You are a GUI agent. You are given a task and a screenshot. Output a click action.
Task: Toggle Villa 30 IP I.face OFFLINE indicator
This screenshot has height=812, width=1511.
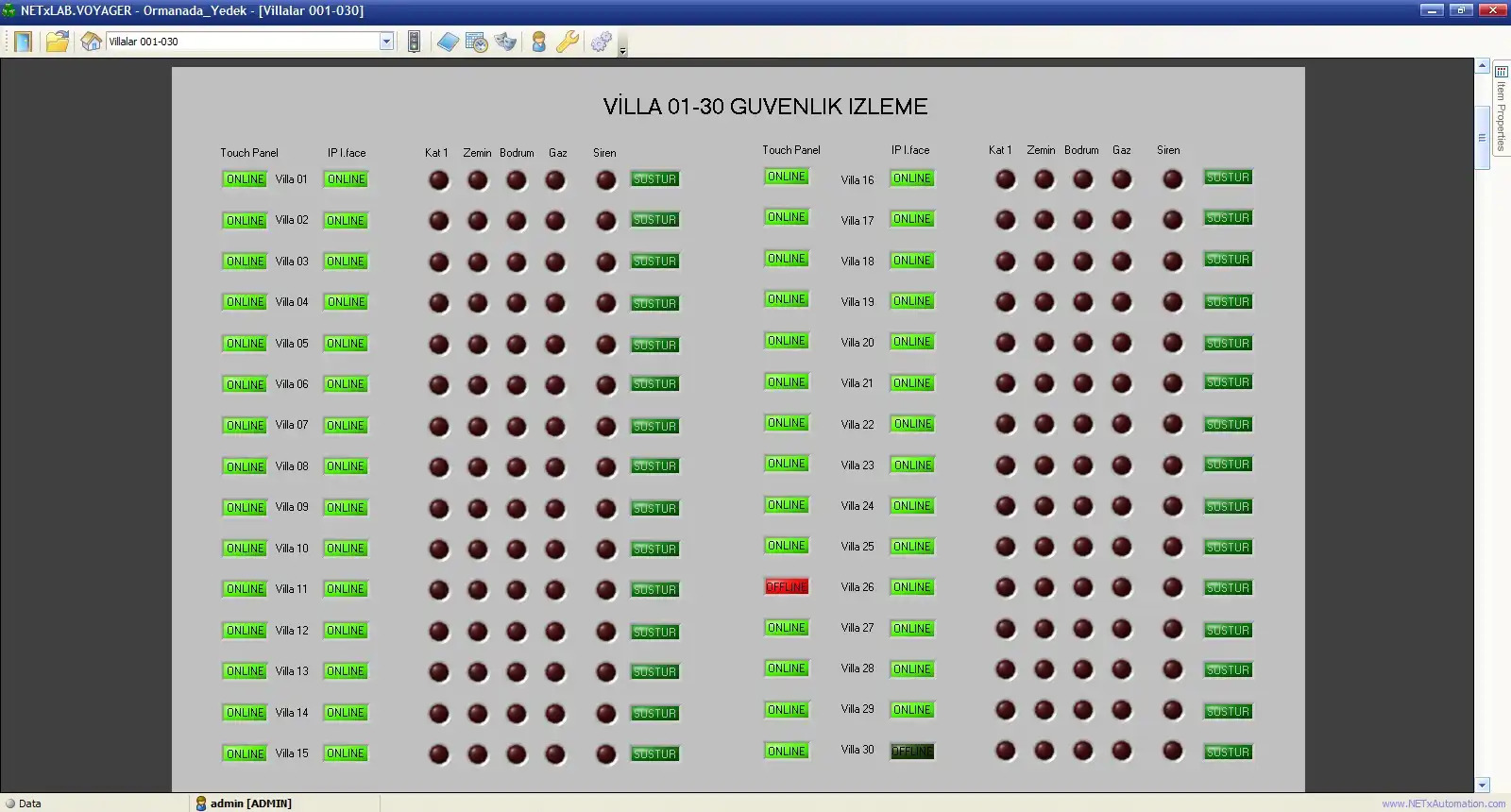tap(912, 752)
